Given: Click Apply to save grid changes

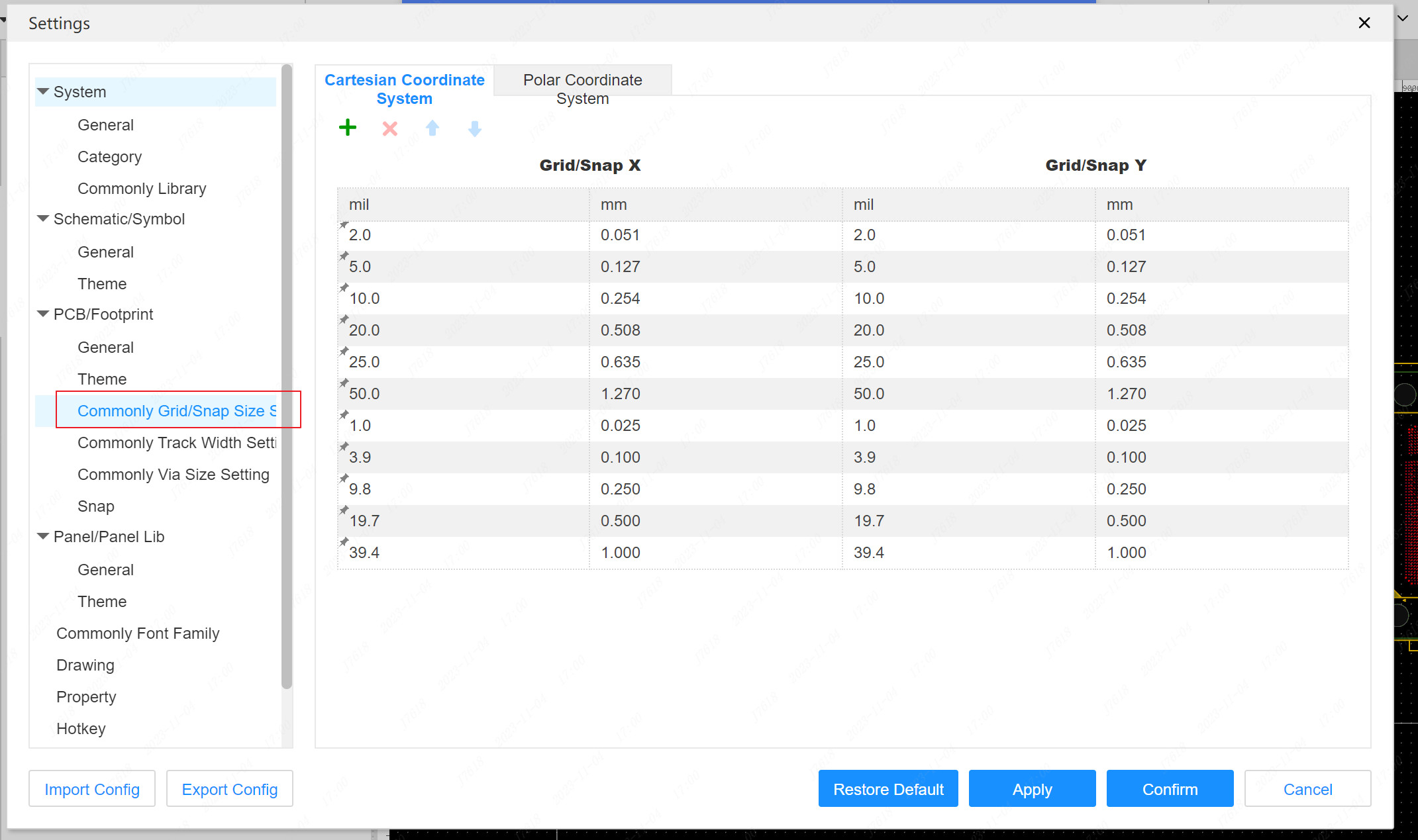Looking at the screenshot, I should (x=1031, y=789).
